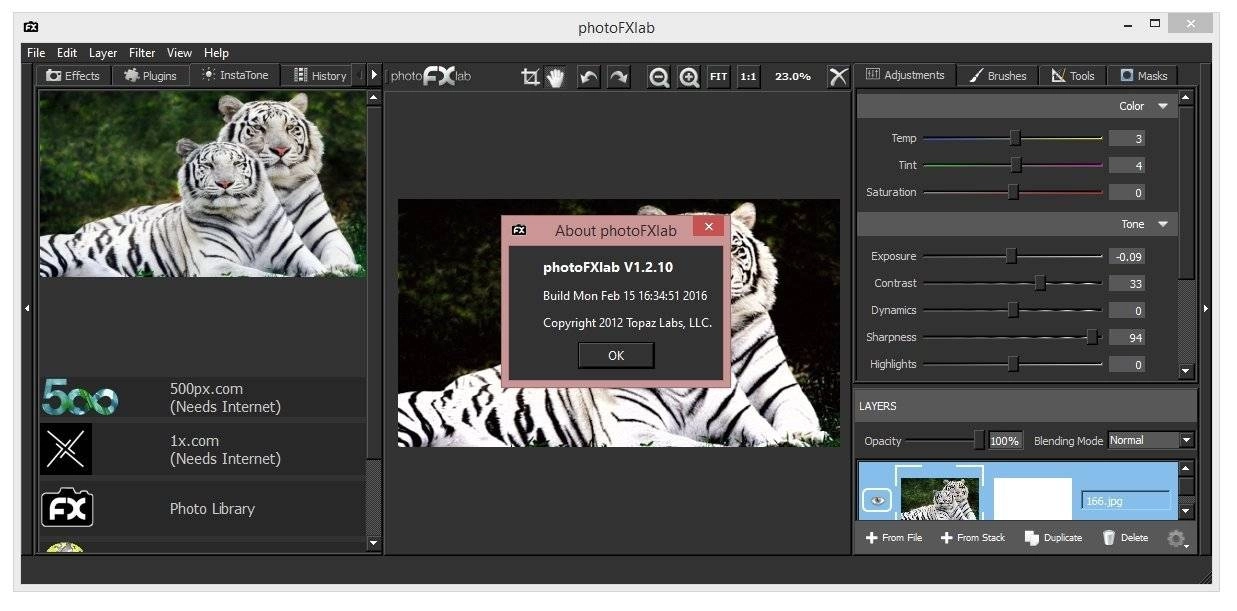Screen dimensions: 1237x611
Task: Select the crop tool in the toolbar
Action: tap(530, 77)
